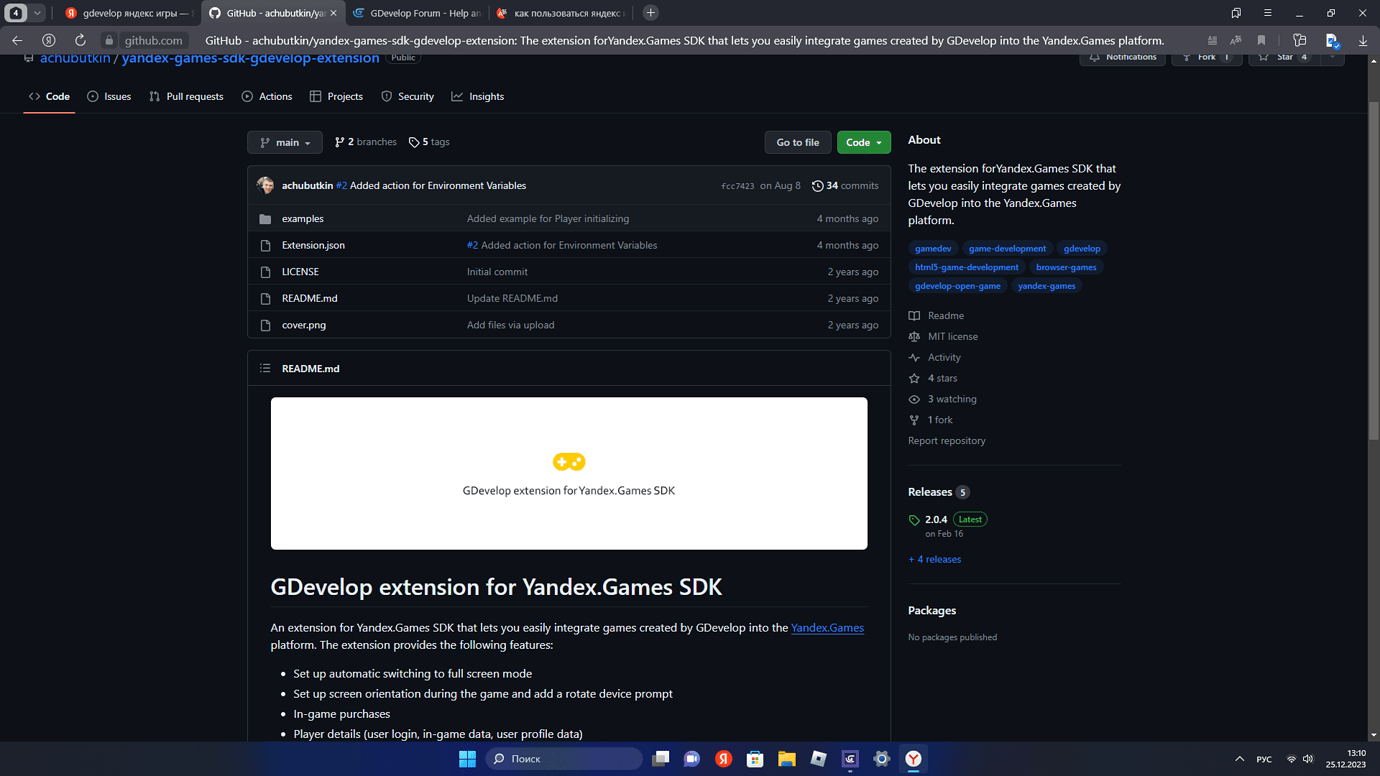
Task: Click the watching eye toggle showing 3 watching
Action: coord(913,398)
